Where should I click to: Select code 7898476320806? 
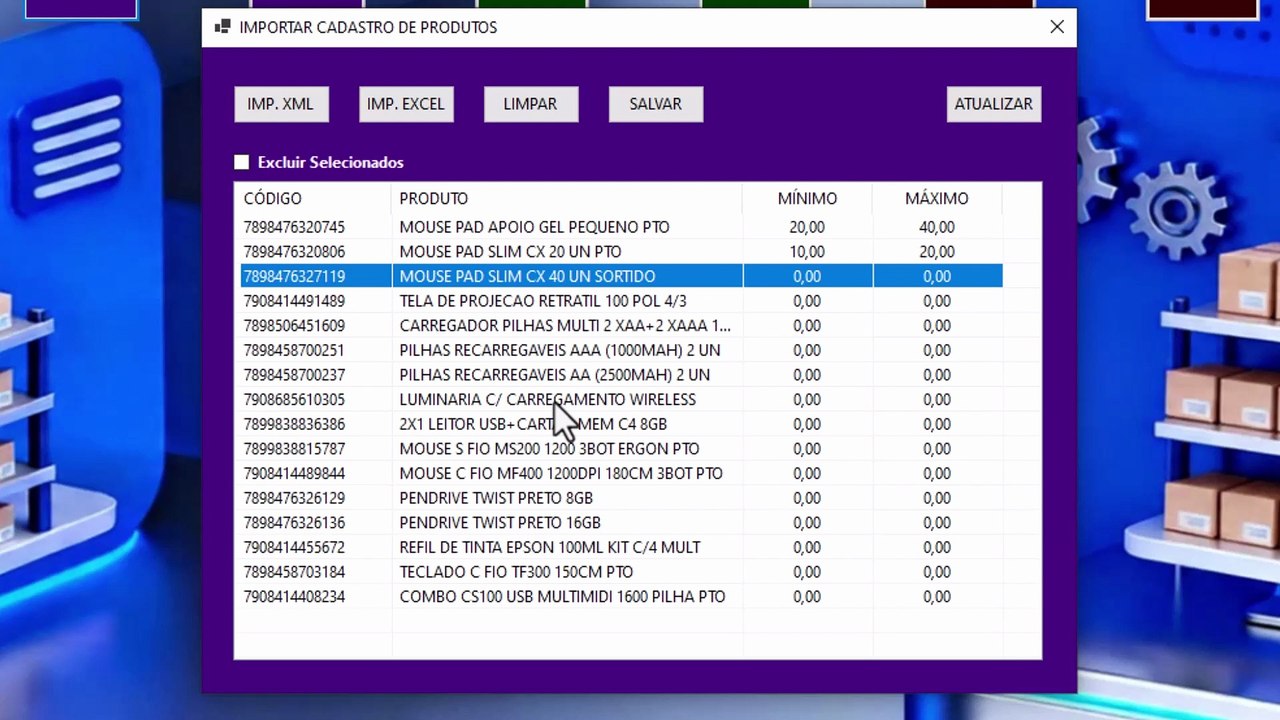coord(294,252)
